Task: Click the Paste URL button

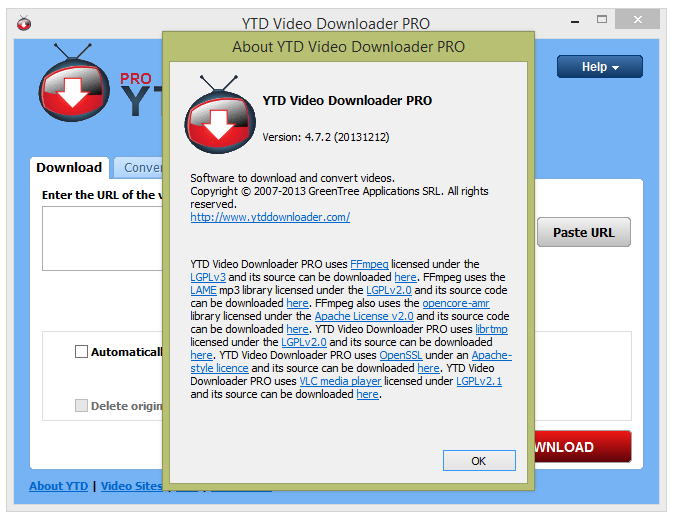Action: (x=584, y=232)
